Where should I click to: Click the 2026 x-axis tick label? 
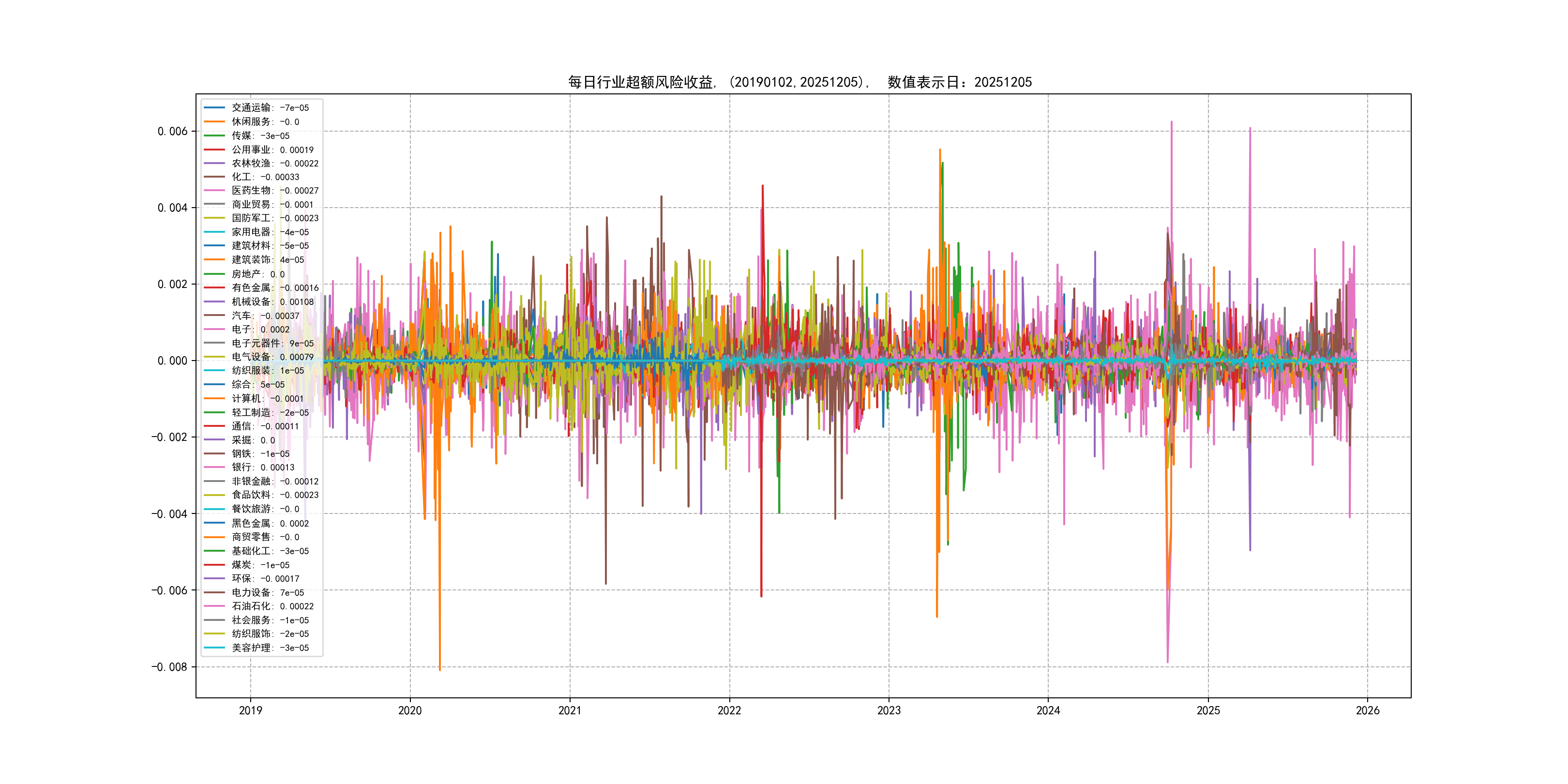tap(1368, 710)
